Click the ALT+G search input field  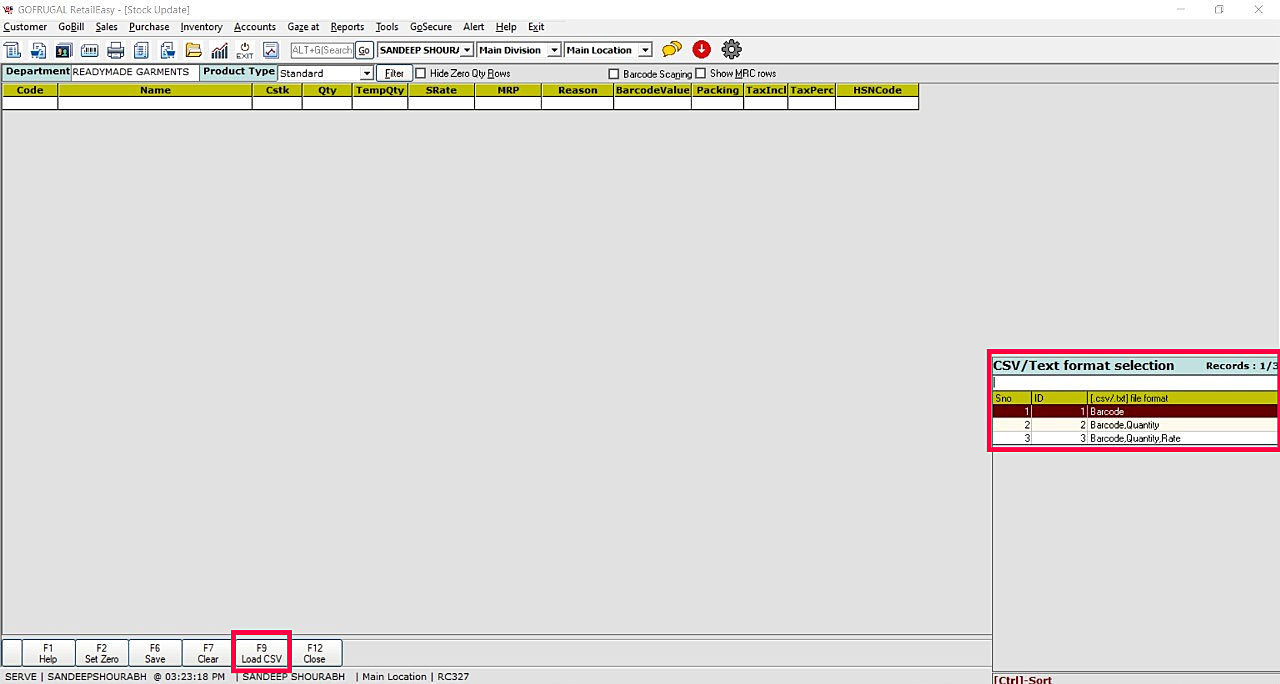[x=322, y=50]
